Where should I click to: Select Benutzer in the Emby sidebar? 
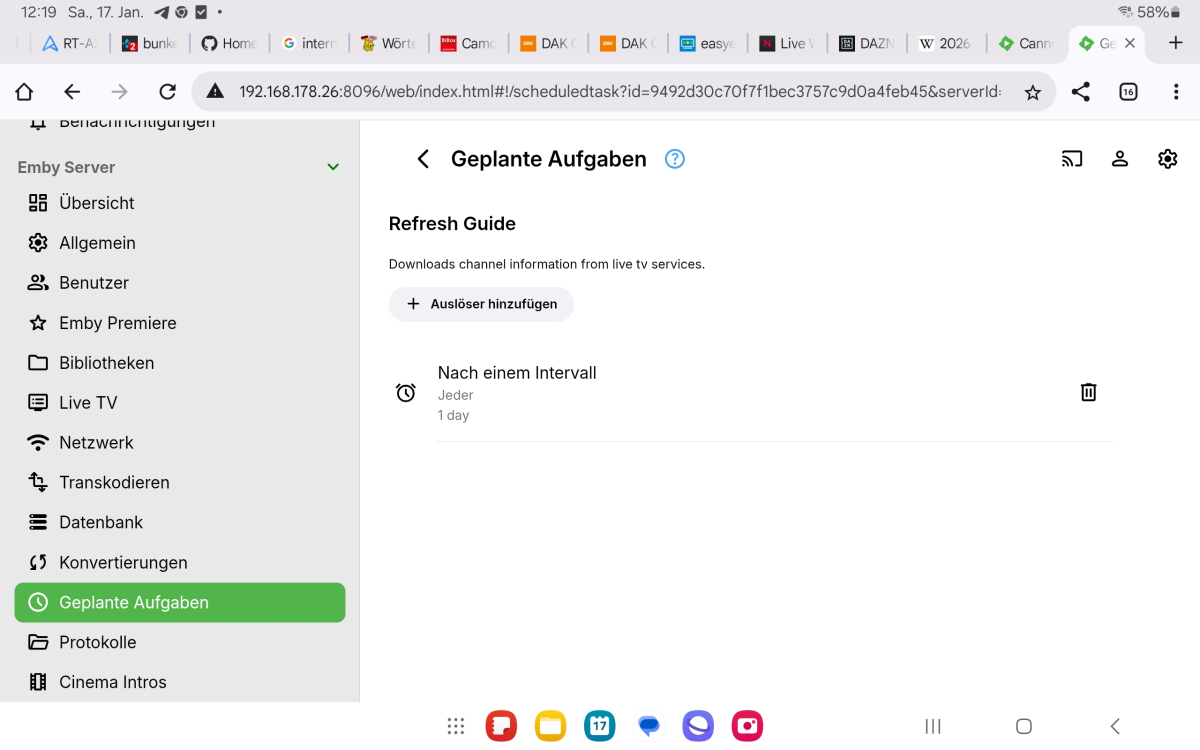coord(95,282)
